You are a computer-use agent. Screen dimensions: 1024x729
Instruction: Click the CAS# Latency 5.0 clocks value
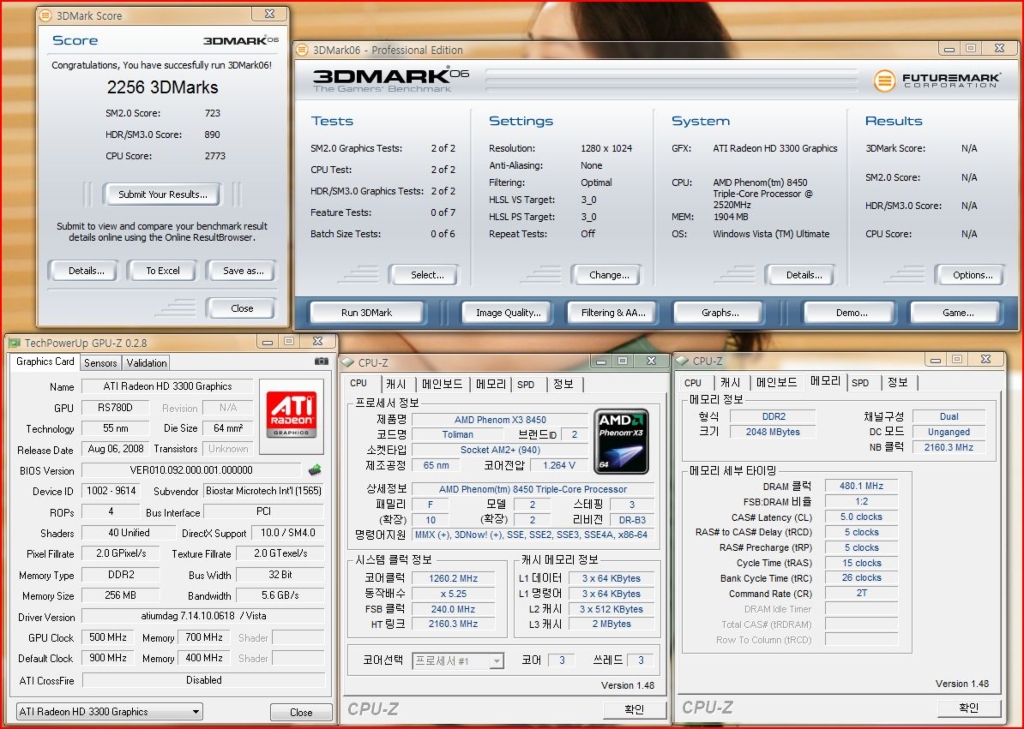(x=861, y=516)
